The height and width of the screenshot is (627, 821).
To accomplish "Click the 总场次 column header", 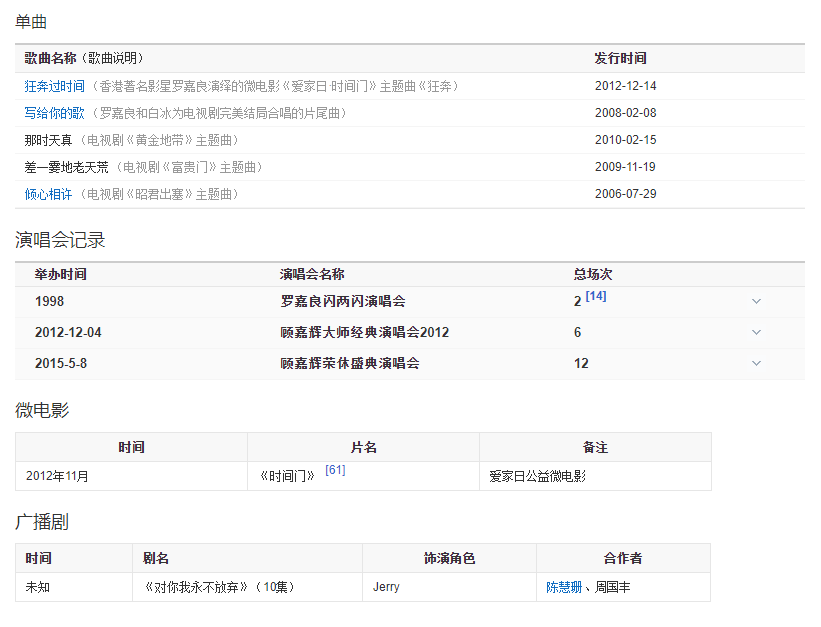I will coord(593,274).
